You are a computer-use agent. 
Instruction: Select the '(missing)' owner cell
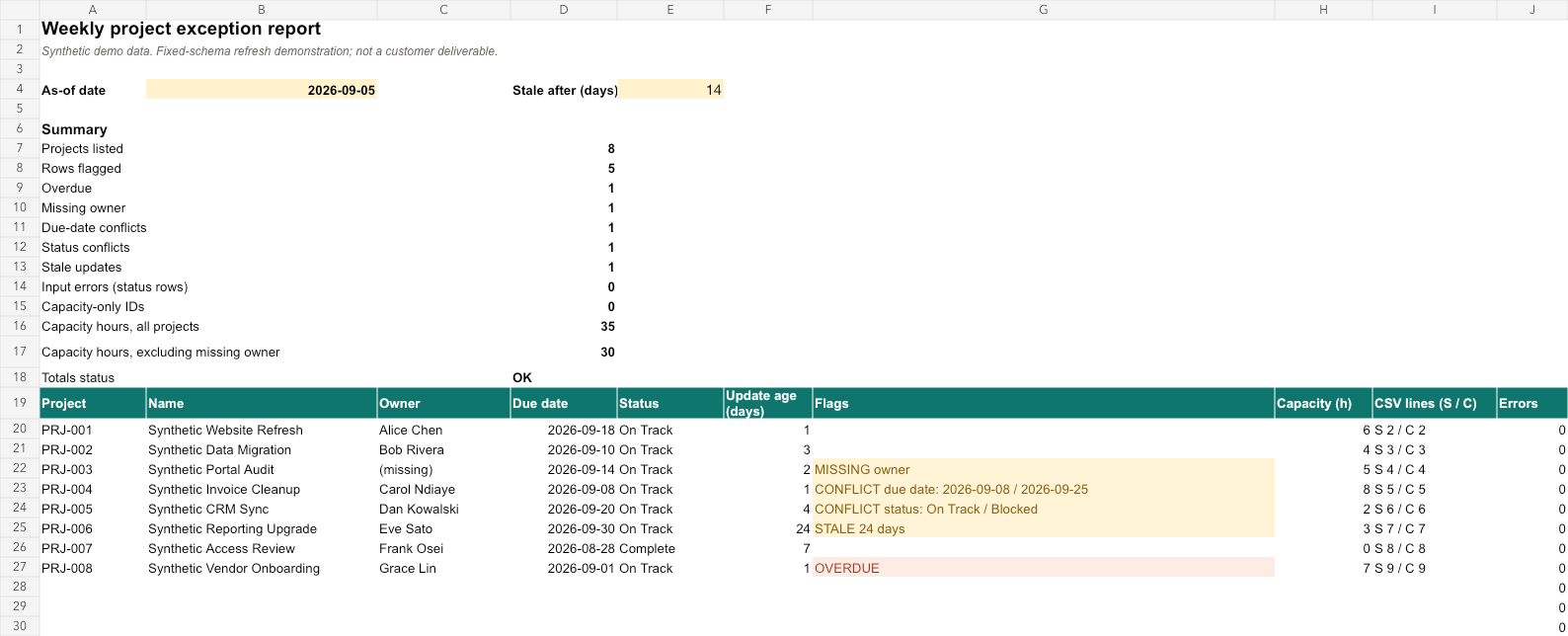click(x=443, y=469)
